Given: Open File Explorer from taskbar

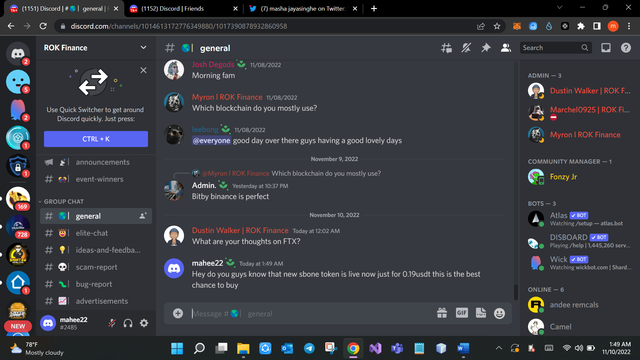Looking at the screenshot, I should pos(243,348).
